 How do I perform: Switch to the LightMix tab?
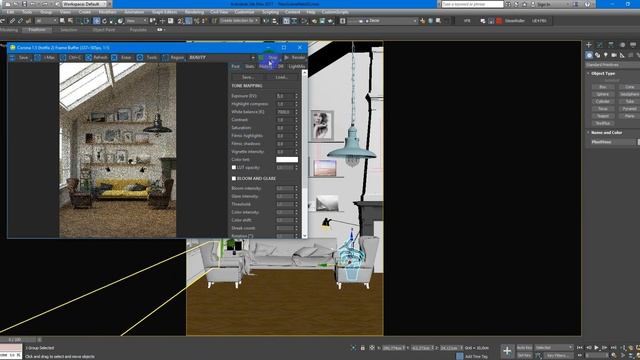pyautogui.click(x=297, y=67)
